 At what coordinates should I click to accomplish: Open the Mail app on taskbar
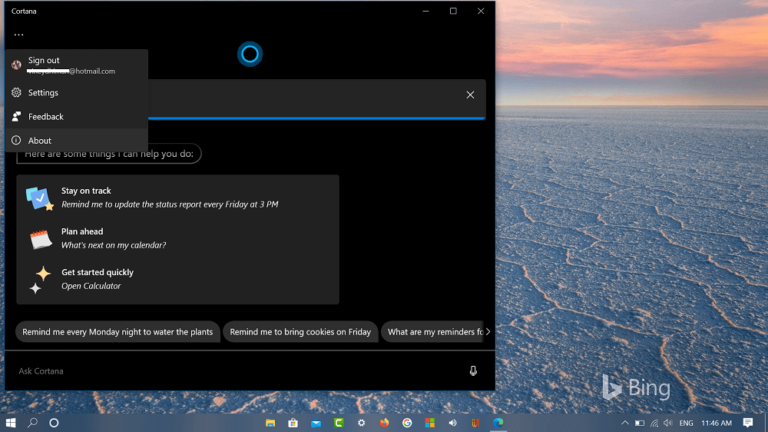pyautogui.click(x=316, y=423)
